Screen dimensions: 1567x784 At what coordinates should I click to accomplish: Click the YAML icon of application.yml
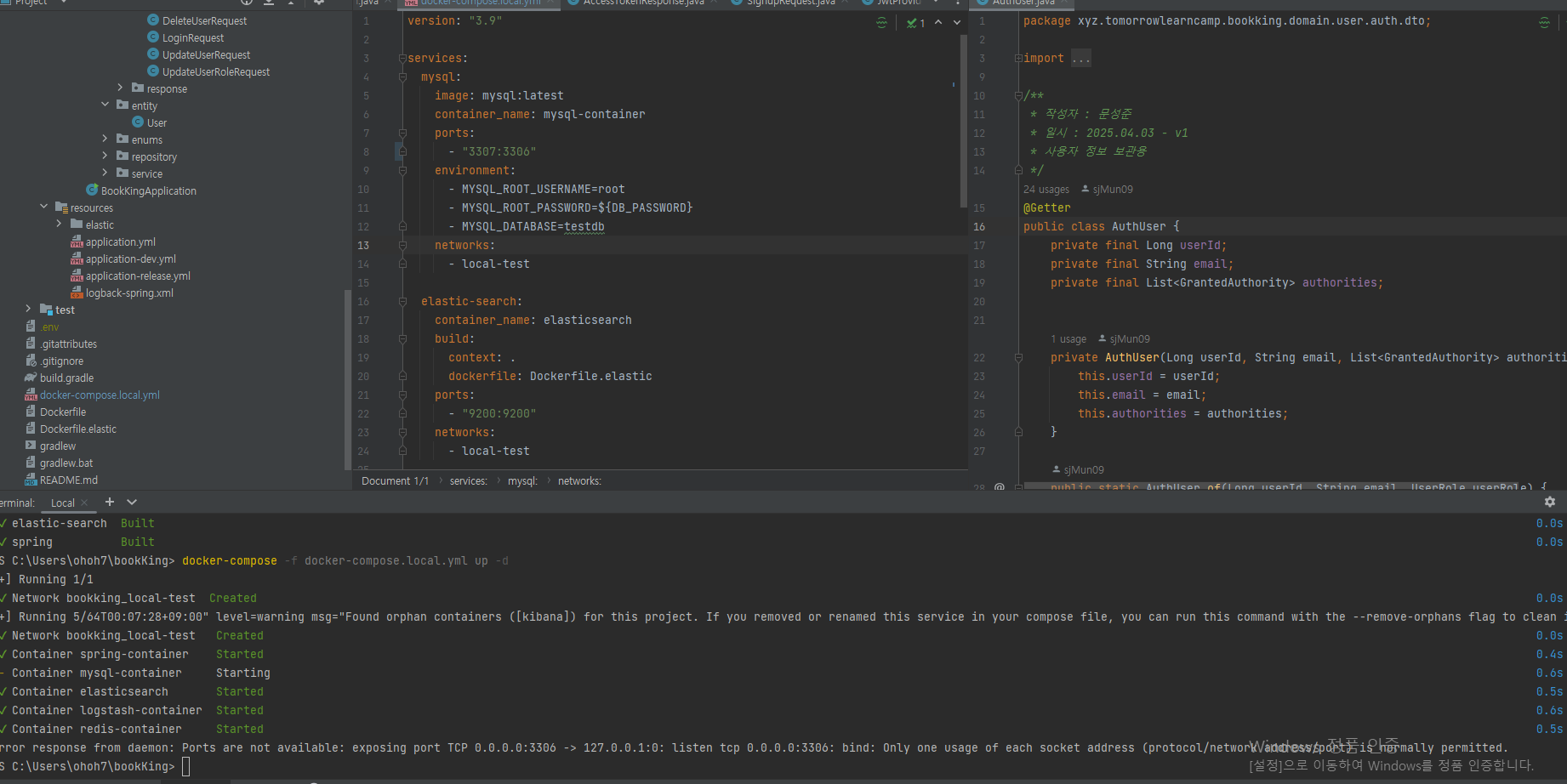(x=77, y=241)
